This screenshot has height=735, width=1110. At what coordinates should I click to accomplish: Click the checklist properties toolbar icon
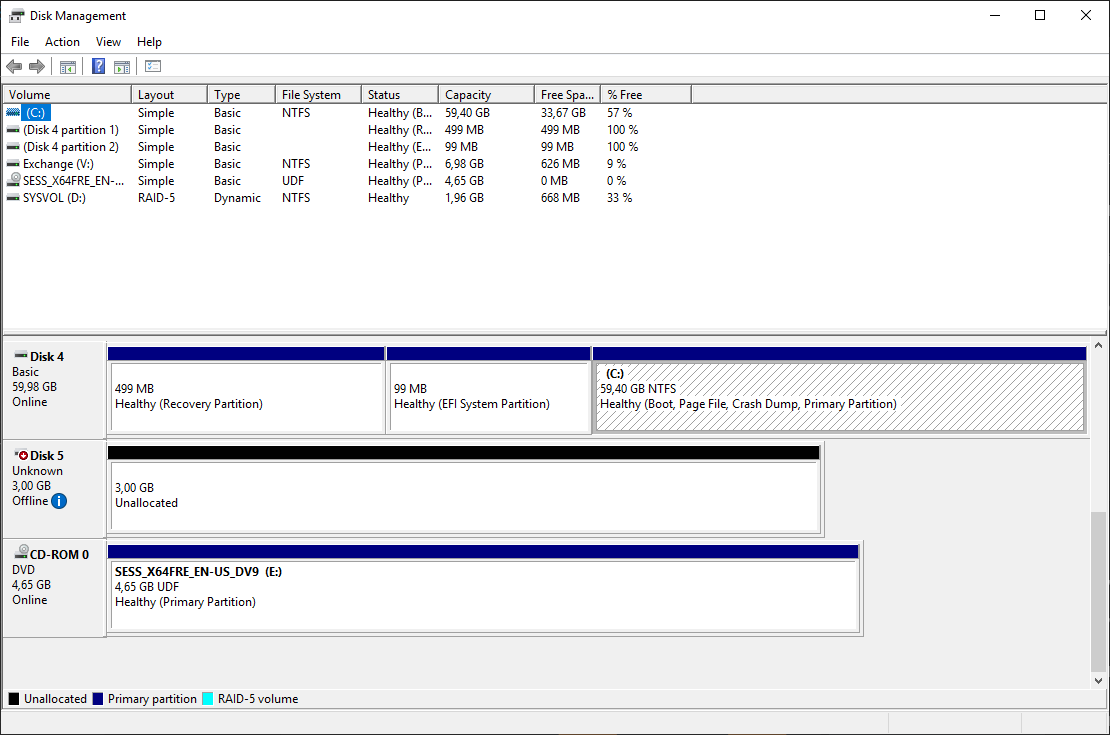coord(152,66)
